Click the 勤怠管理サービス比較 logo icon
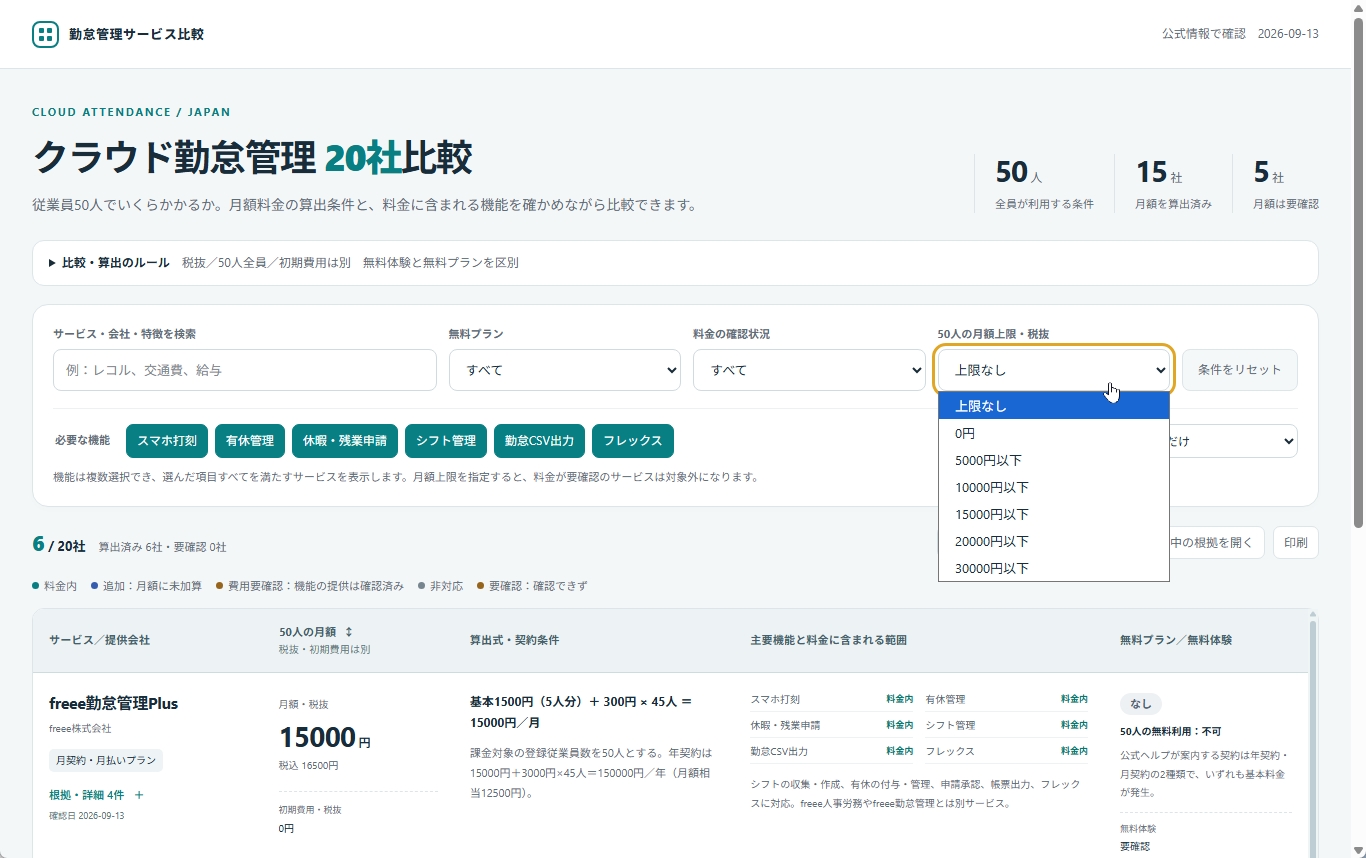This screenshot has width=1366, height=858. (x=45, y=34)
